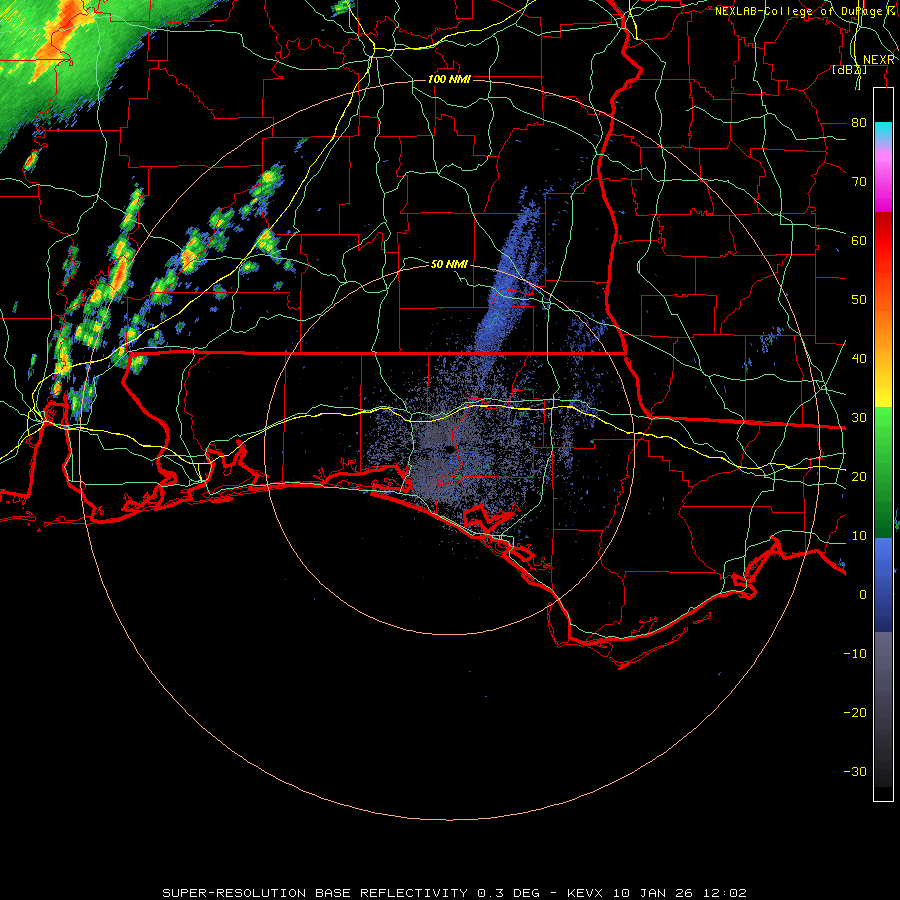Select the "0" value on dBZ scale
The image size is (900, 900).
[863, 595]
